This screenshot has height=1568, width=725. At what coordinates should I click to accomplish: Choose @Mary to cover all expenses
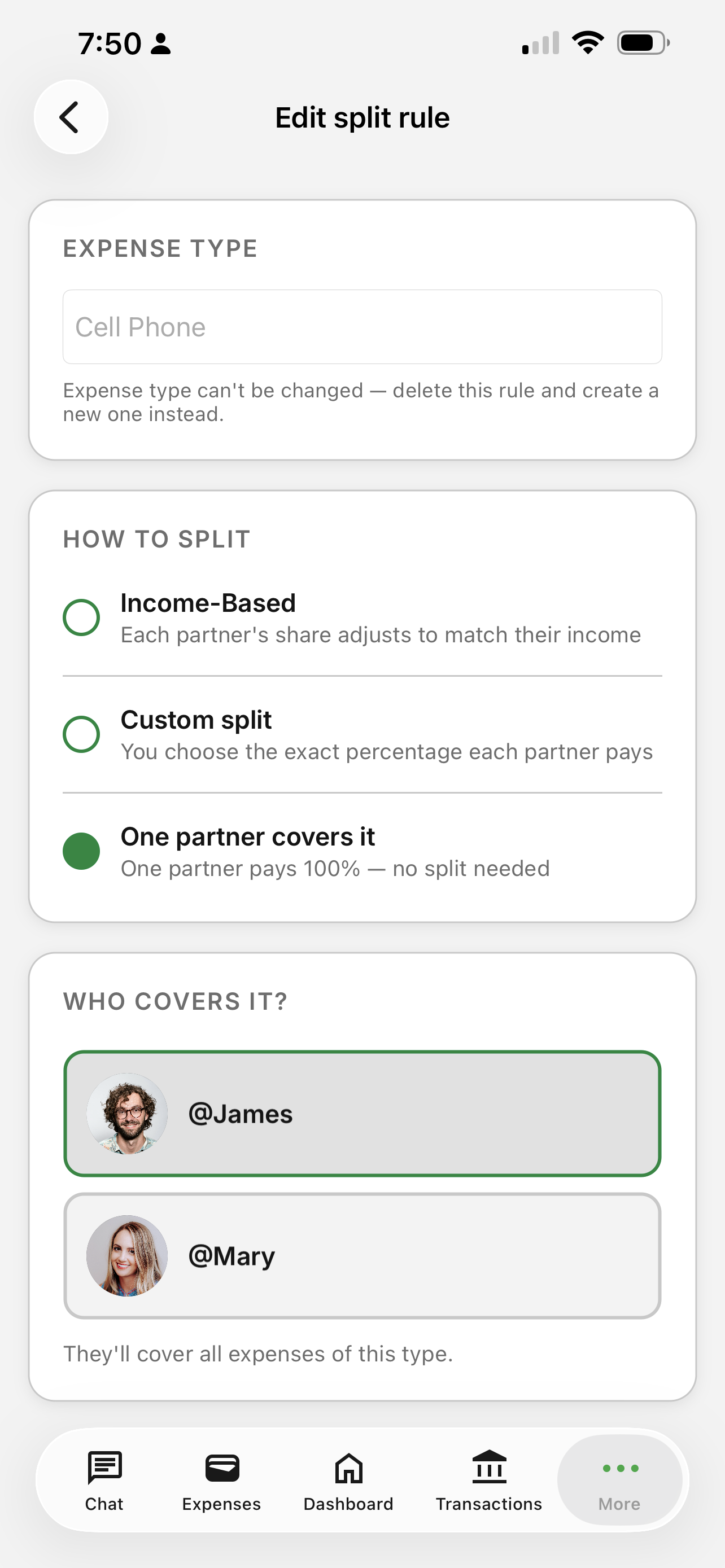(x=363, y=1255)
